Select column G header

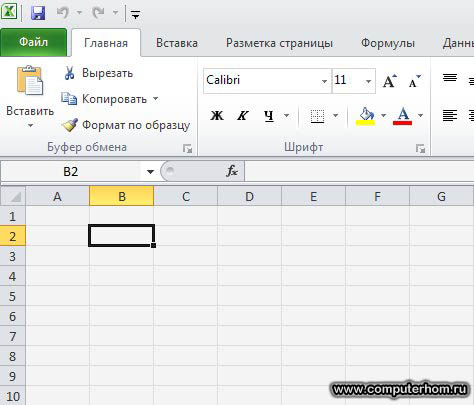click(x=441, y=196)
